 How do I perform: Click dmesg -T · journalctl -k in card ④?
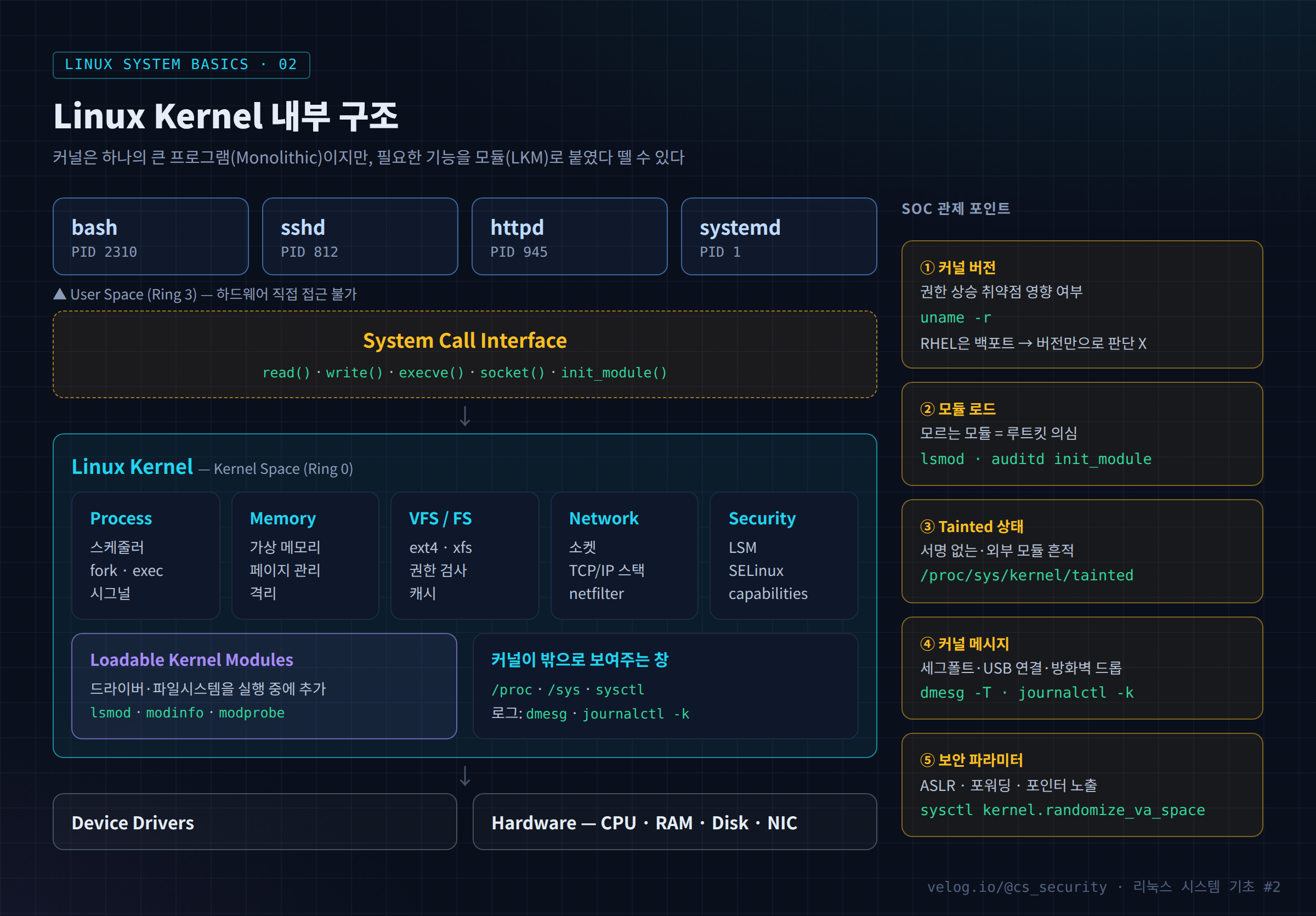(x=1026, y=692)
